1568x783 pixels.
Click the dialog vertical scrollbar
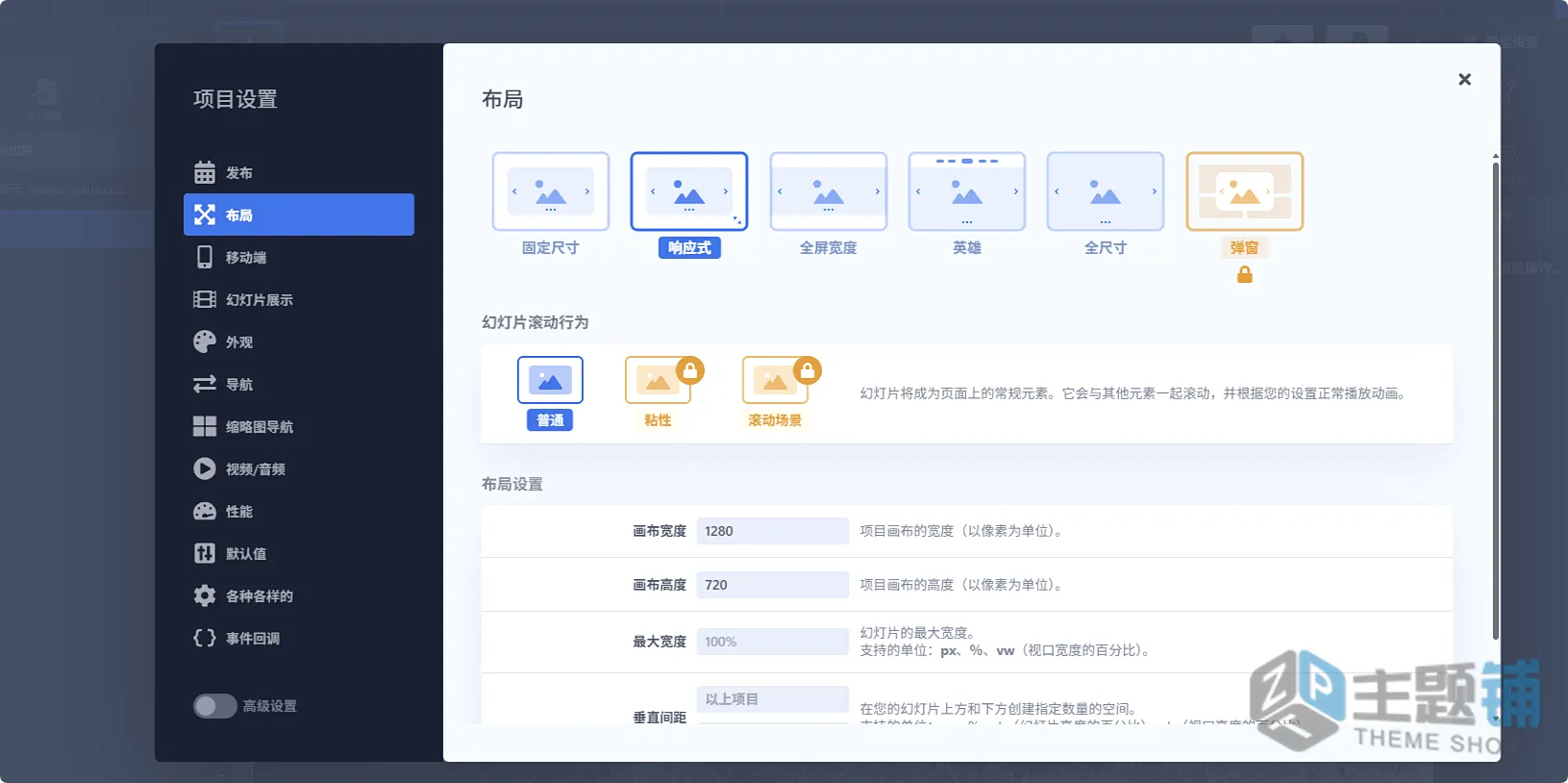pos(1495,399)
